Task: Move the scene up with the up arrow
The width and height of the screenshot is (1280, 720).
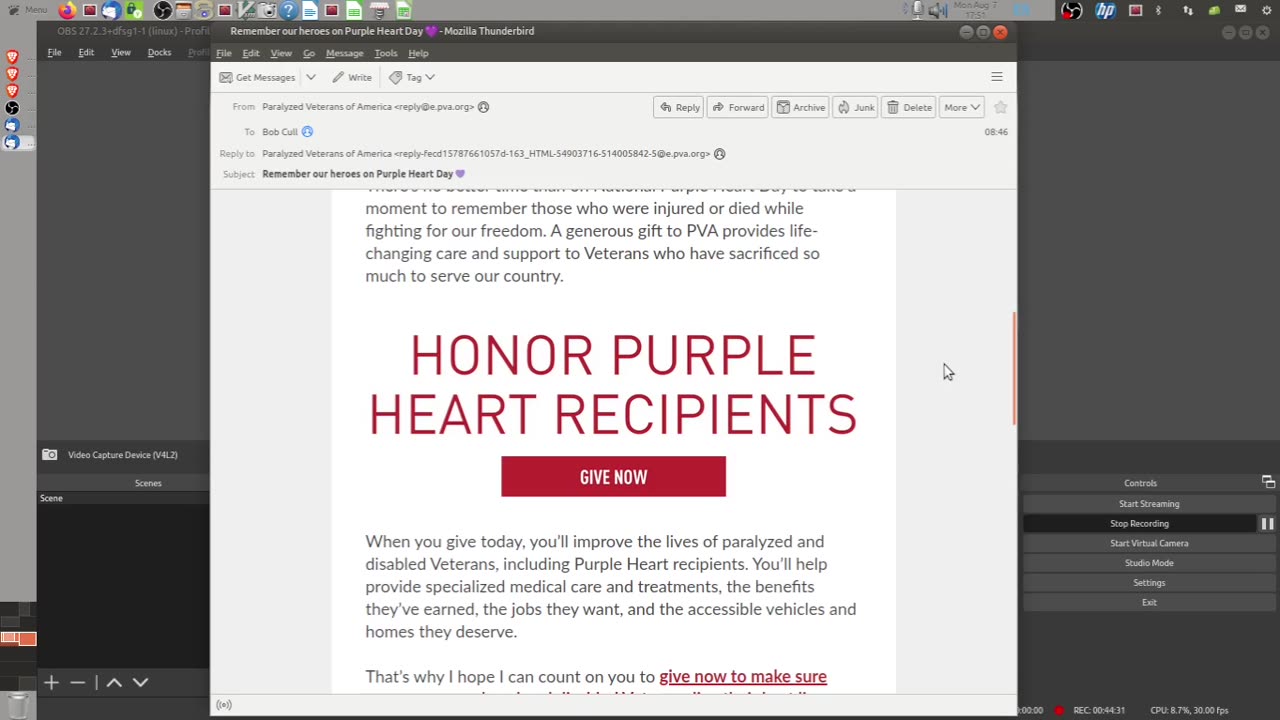Action: [114, 682]
